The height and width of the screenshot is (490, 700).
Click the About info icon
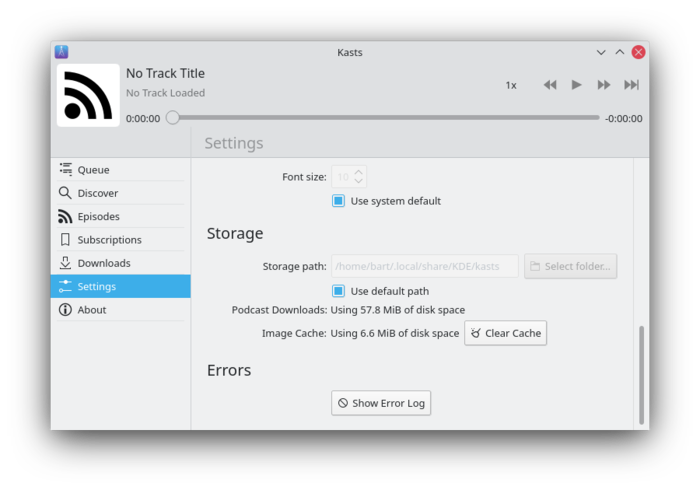65,310
